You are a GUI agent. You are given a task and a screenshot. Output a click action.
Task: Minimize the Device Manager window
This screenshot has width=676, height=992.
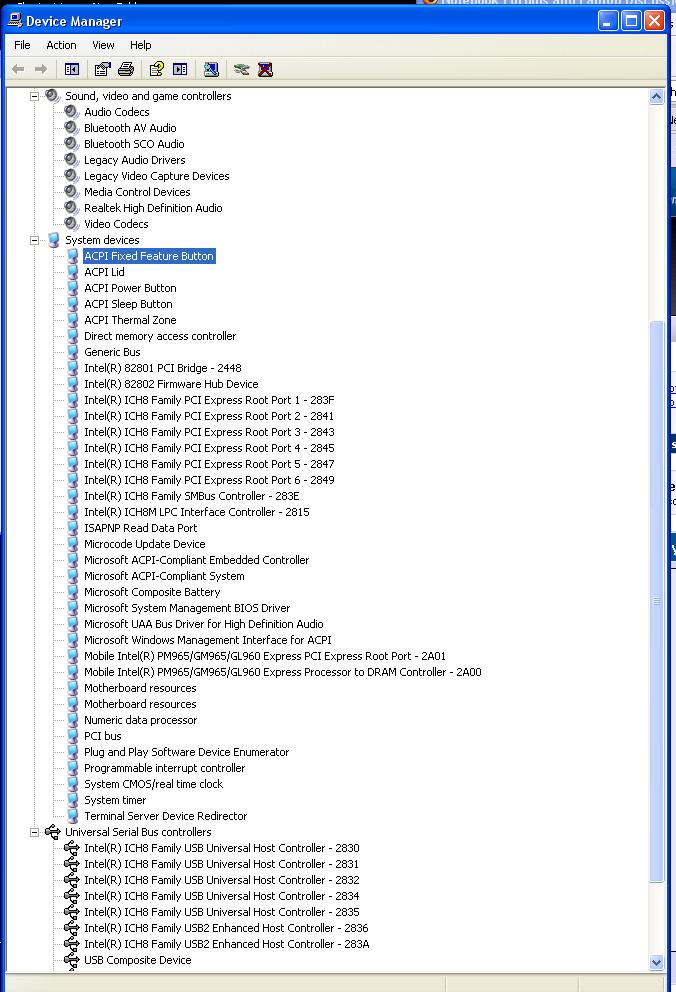point(607,21)
